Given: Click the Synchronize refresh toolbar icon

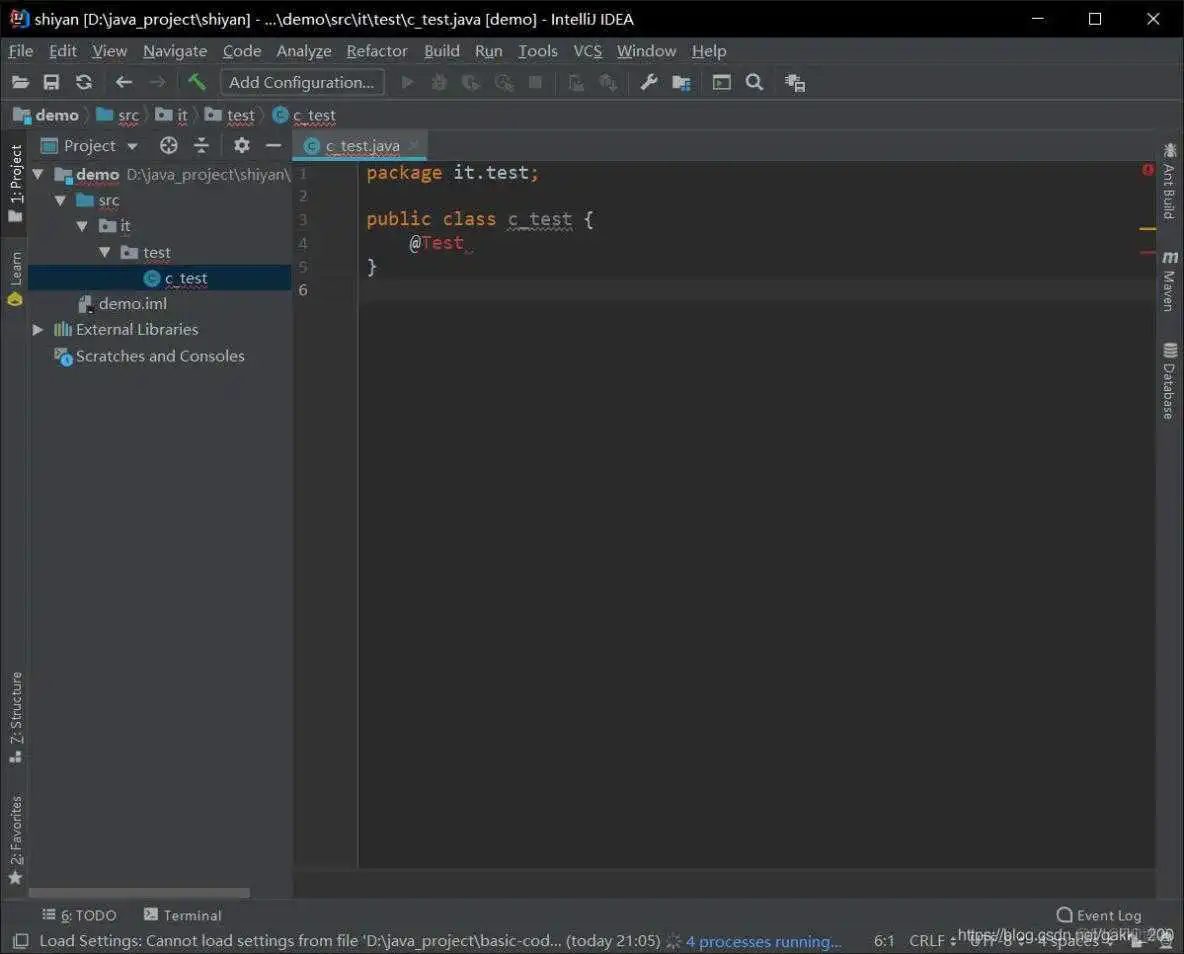Looking at the screenshot, I should pyautogui.click(x=84, y=82).
